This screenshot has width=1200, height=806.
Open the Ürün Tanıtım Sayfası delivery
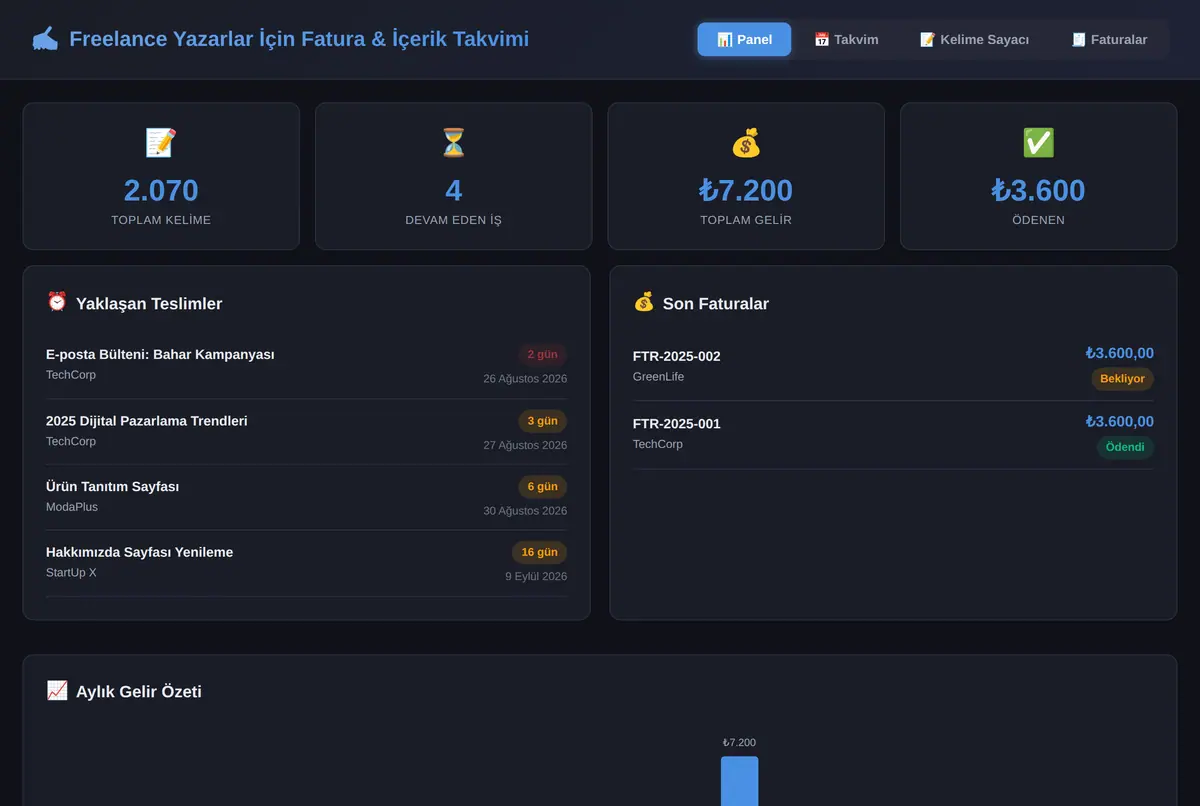306,497
